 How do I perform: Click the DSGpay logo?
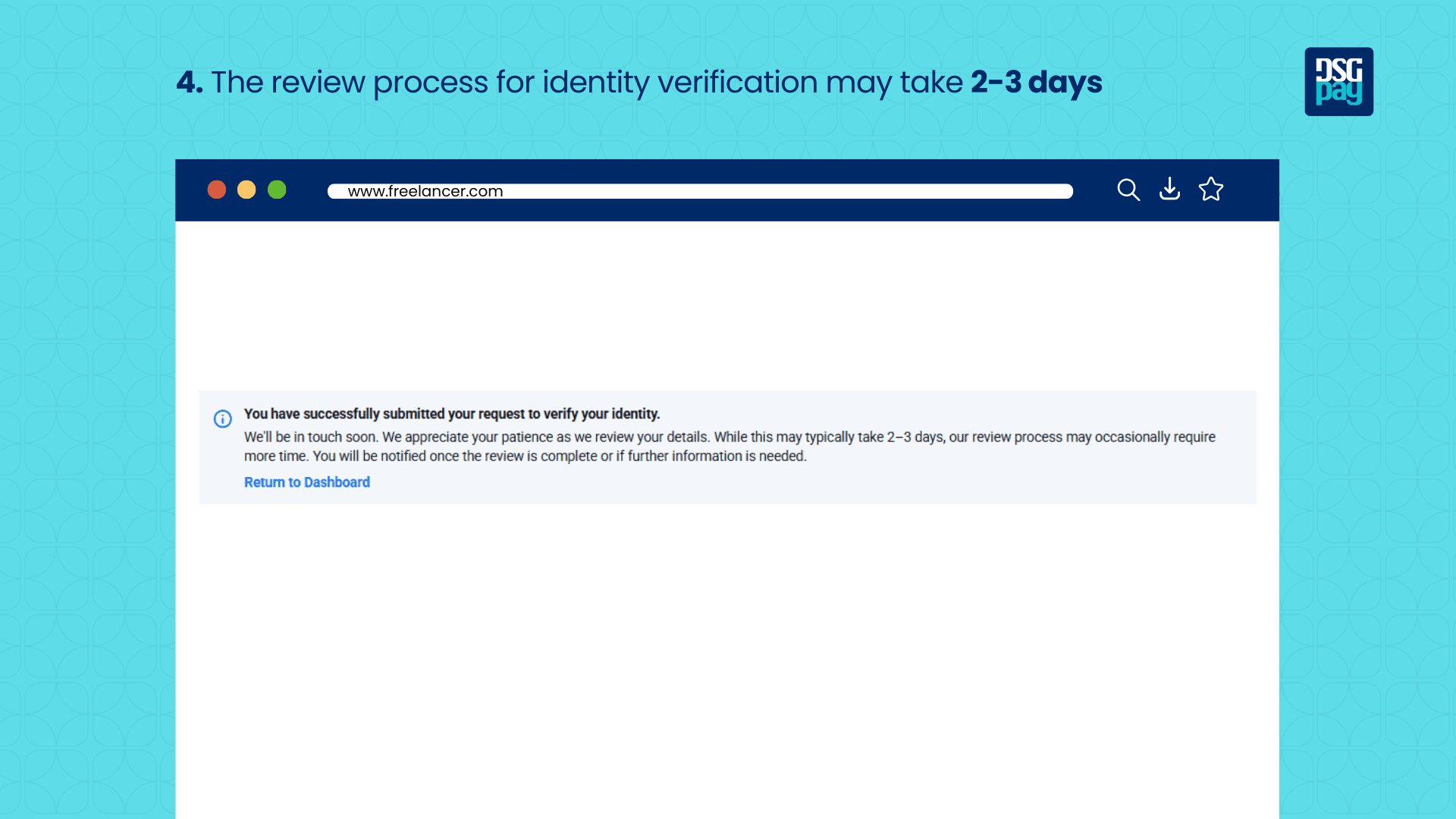coord(1339,81)
